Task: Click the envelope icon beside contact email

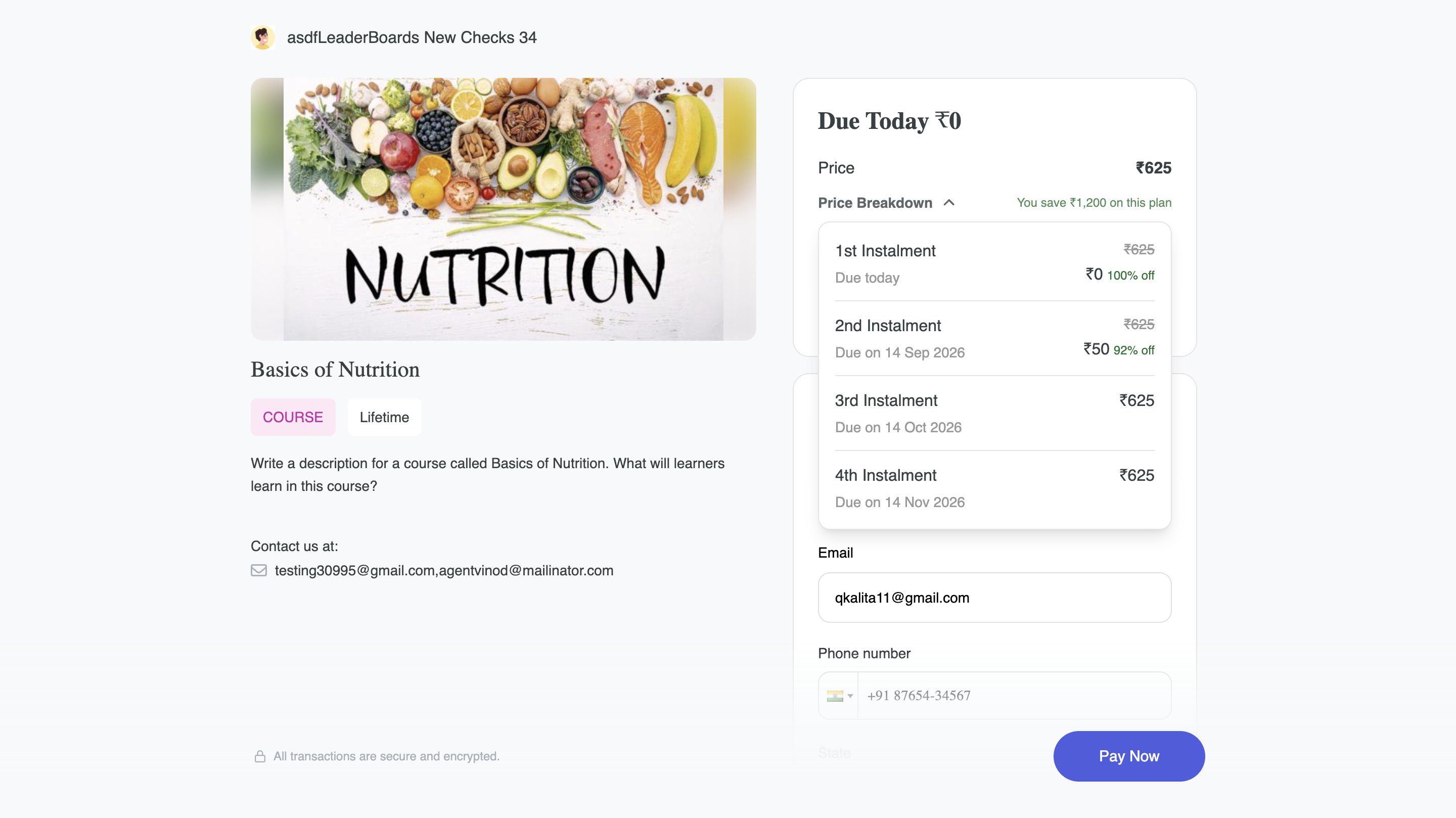Action: coord(259,570)
